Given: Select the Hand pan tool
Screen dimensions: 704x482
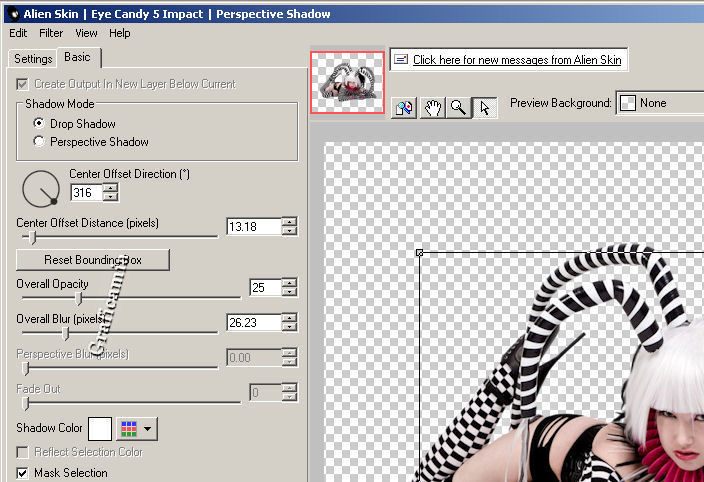Looking at the screenshot, I should point(432,108).
